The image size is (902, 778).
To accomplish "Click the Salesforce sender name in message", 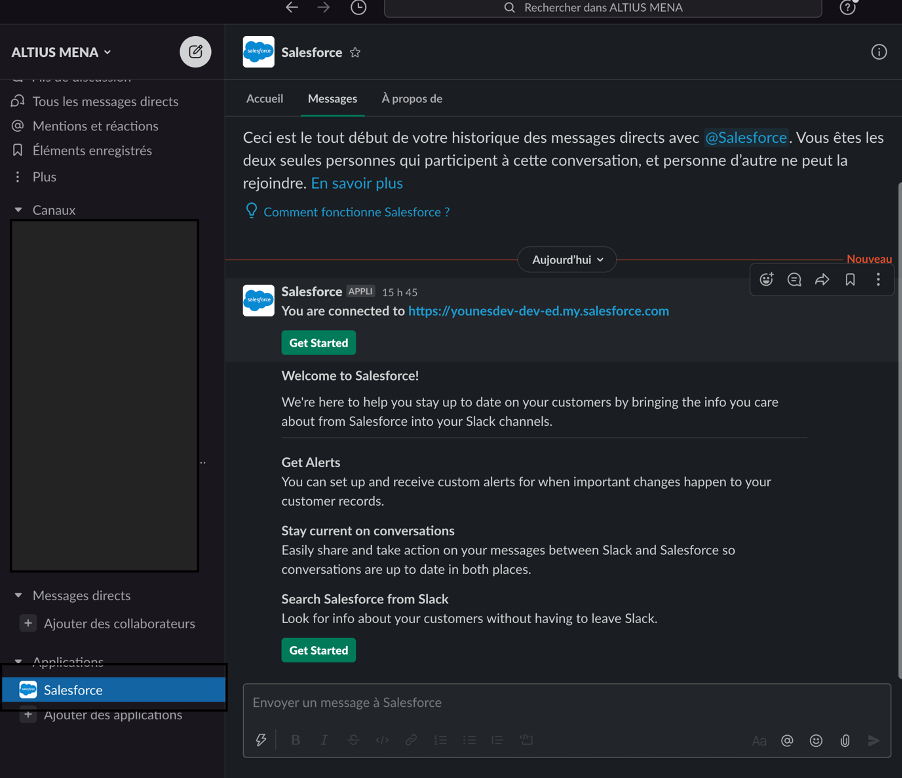I will pyautogui.click(x=312, y=292).
